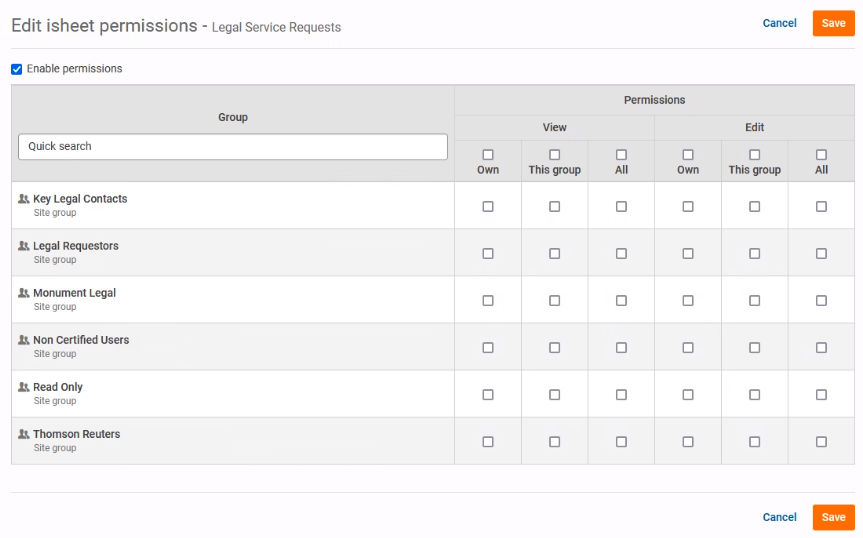Viewport: 863px width, 538px height.
Task: Tick Edit This group for Read Only
Action: click(754, 394)
